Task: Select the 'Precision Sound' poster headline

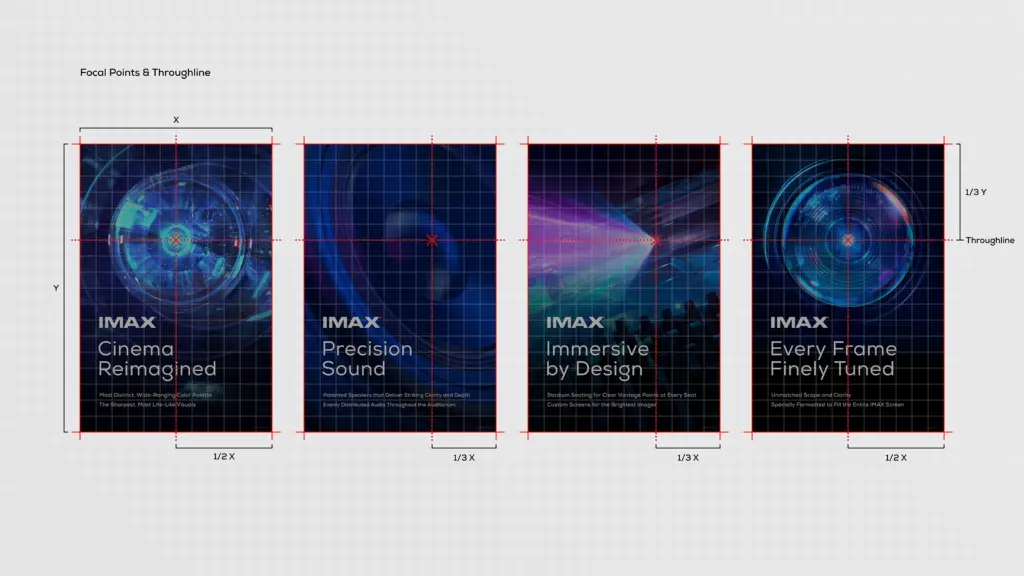Action: click(x=367, y=359)
